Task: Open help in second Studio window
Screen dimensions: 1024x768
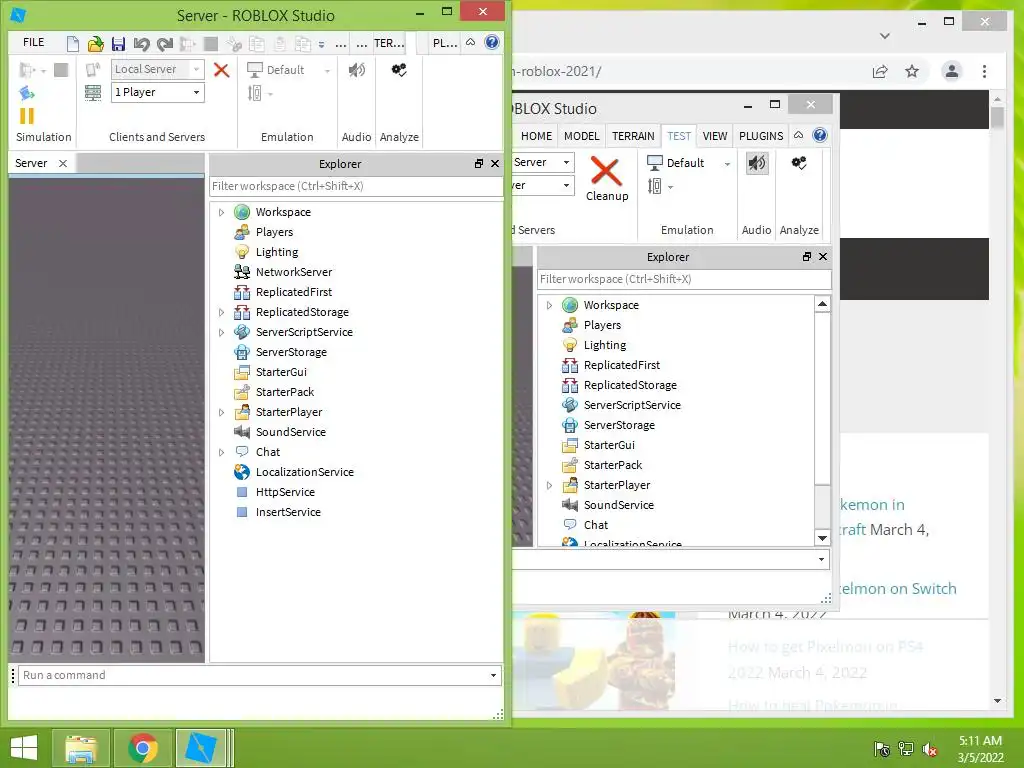Action: (x=820, y=135)
